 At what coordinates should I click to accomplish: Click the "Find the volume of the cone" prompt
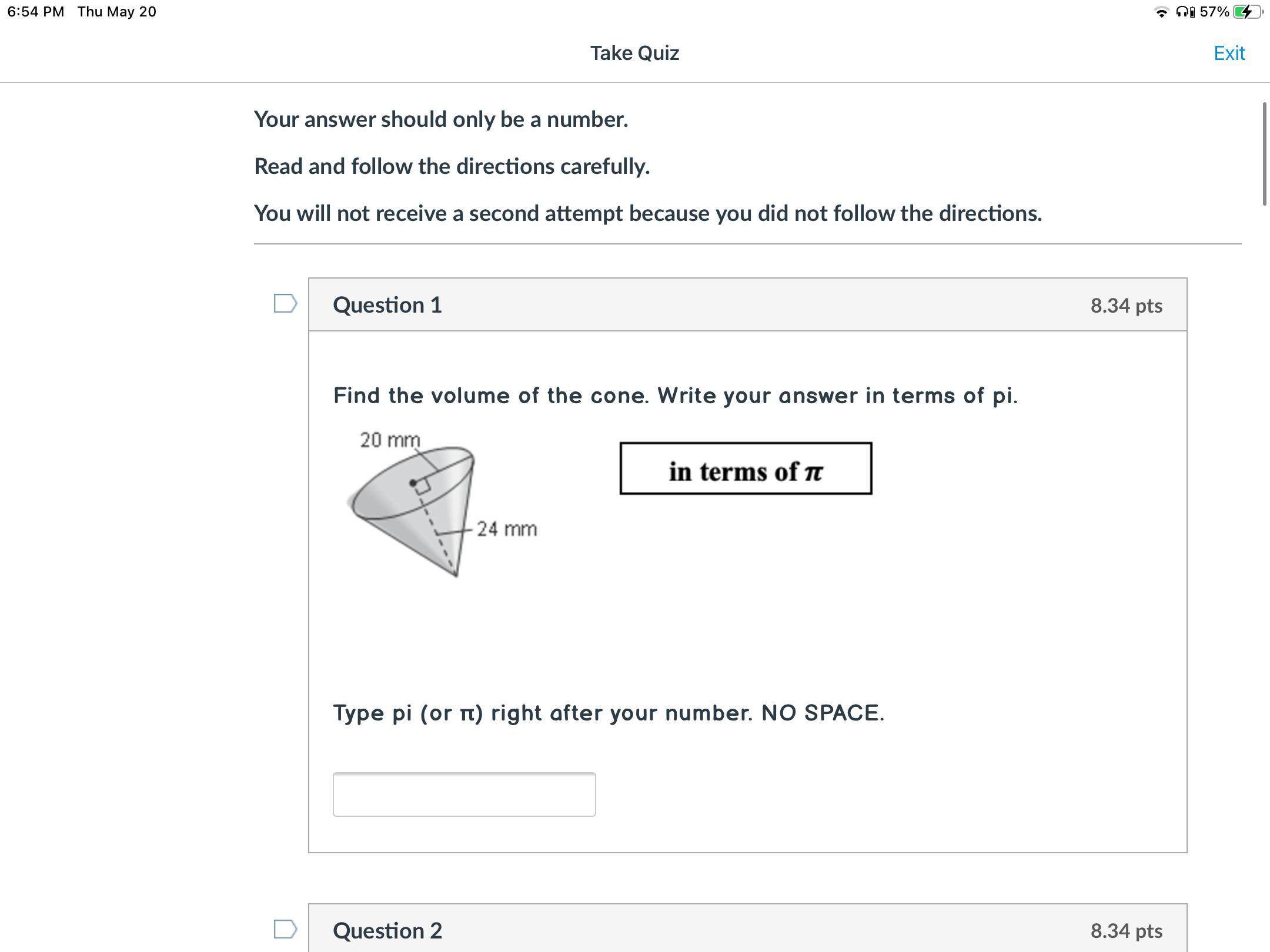(675, 395)
